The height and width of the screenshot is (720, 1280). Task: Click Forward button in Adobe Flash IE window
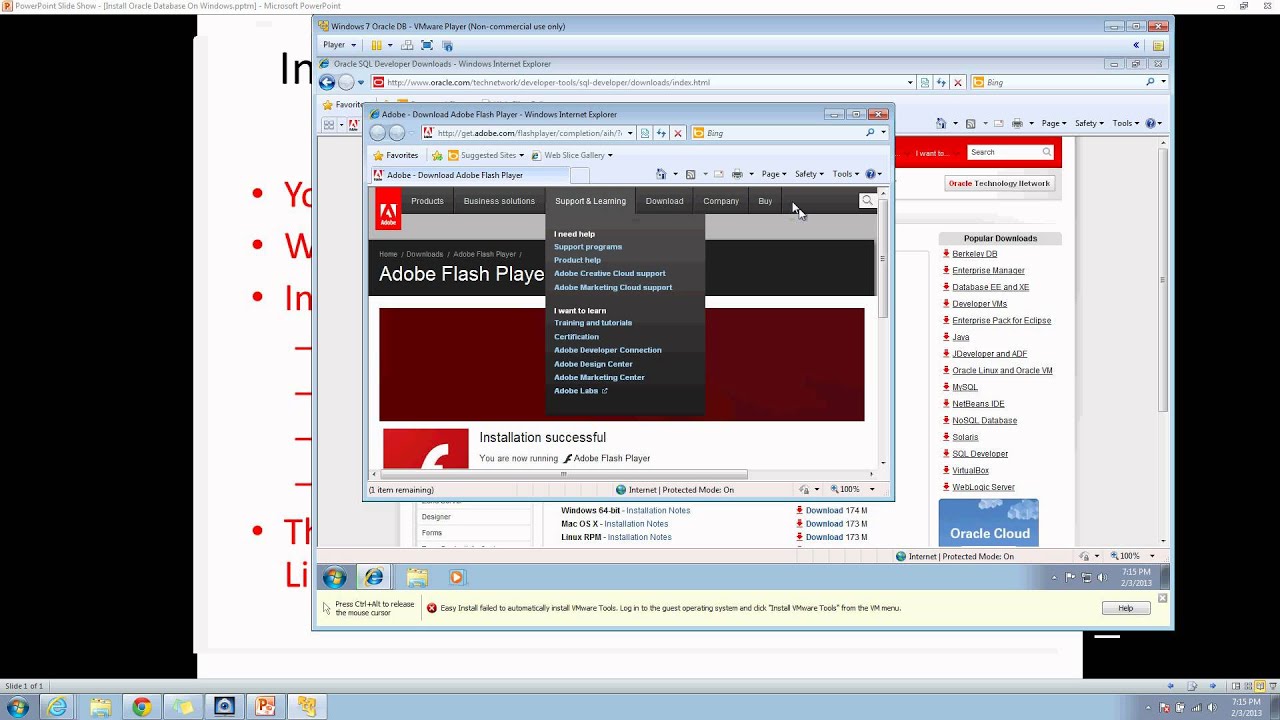click(397, 133)
